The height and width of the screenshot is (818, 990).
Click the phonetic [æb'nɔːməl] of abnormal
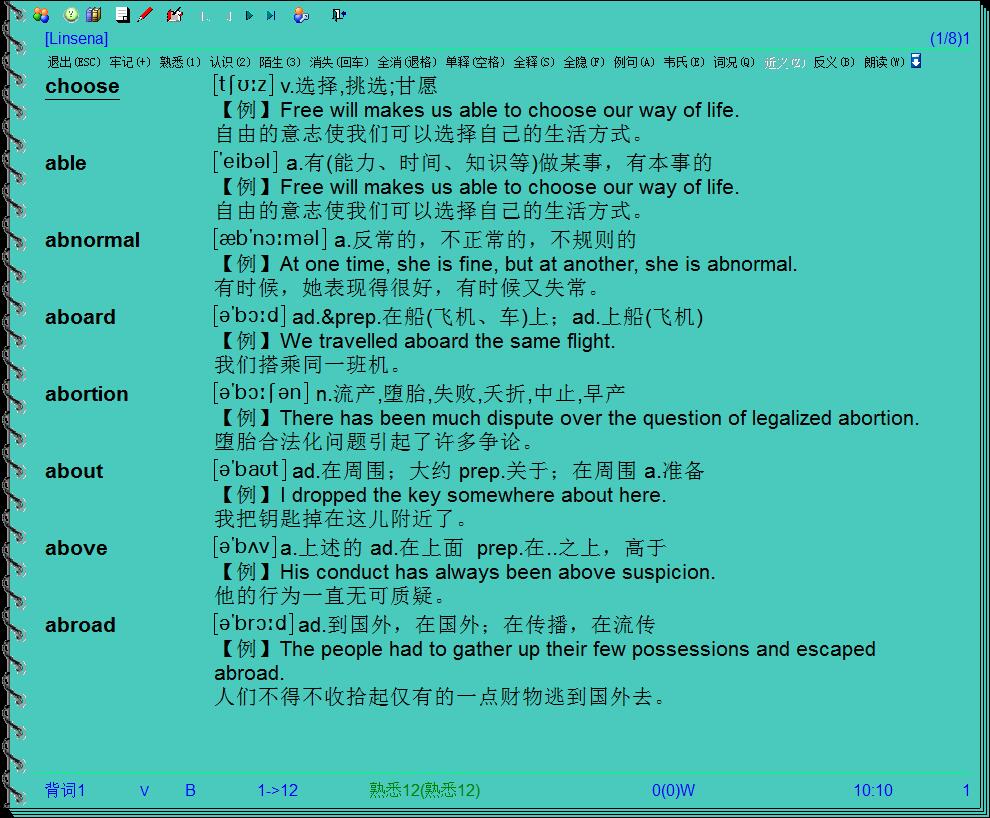[270, 239]
